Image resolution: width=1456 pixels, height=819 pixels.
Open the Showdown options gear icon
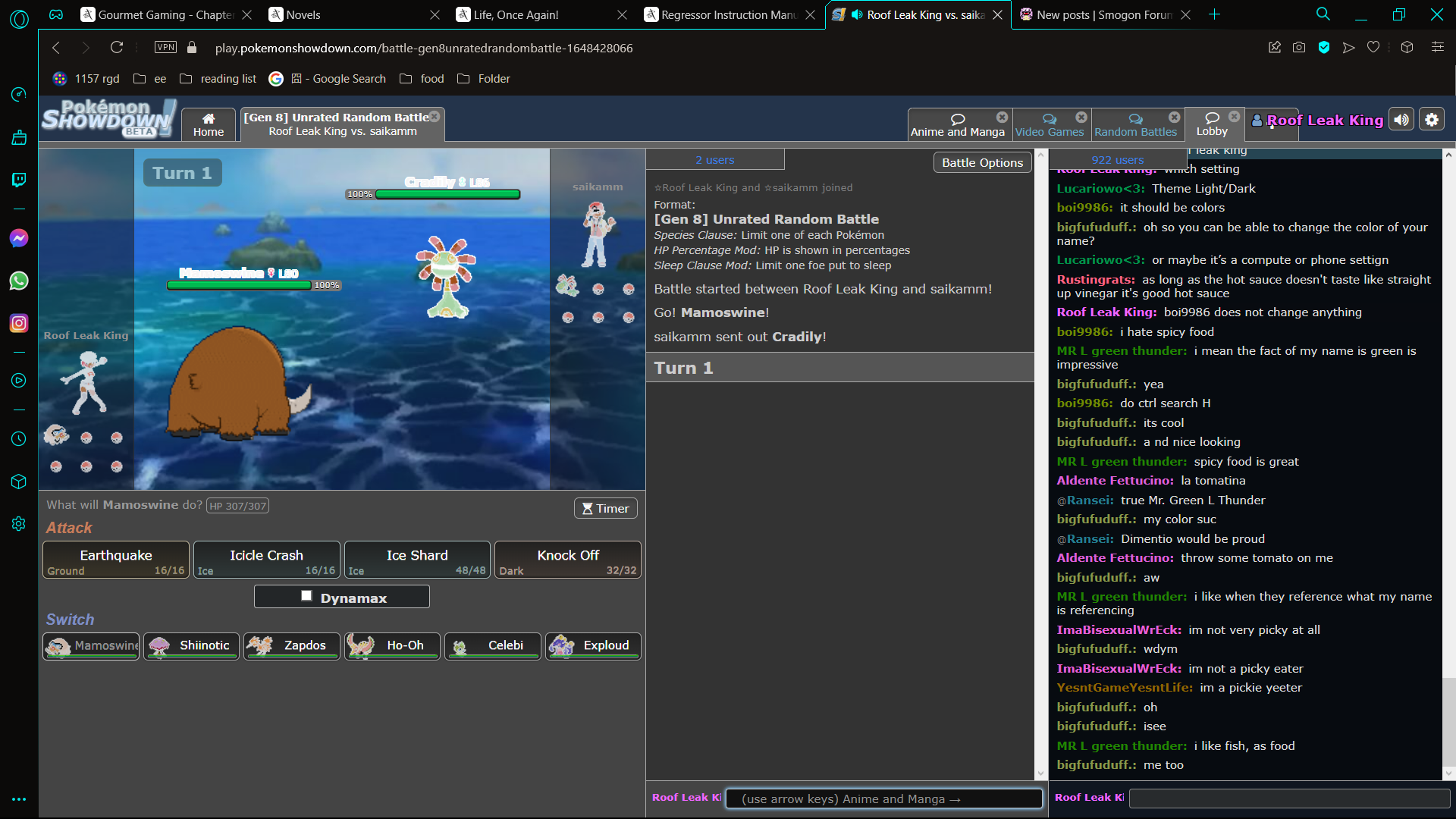click(x=1432, y=120)
